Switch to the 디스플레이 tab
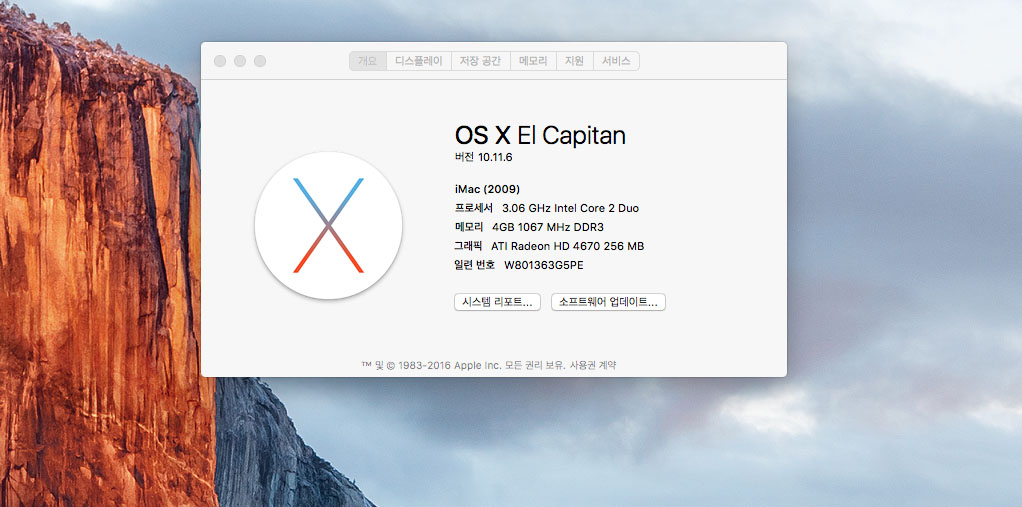The image size is (1022, 507). coord(419,61)
